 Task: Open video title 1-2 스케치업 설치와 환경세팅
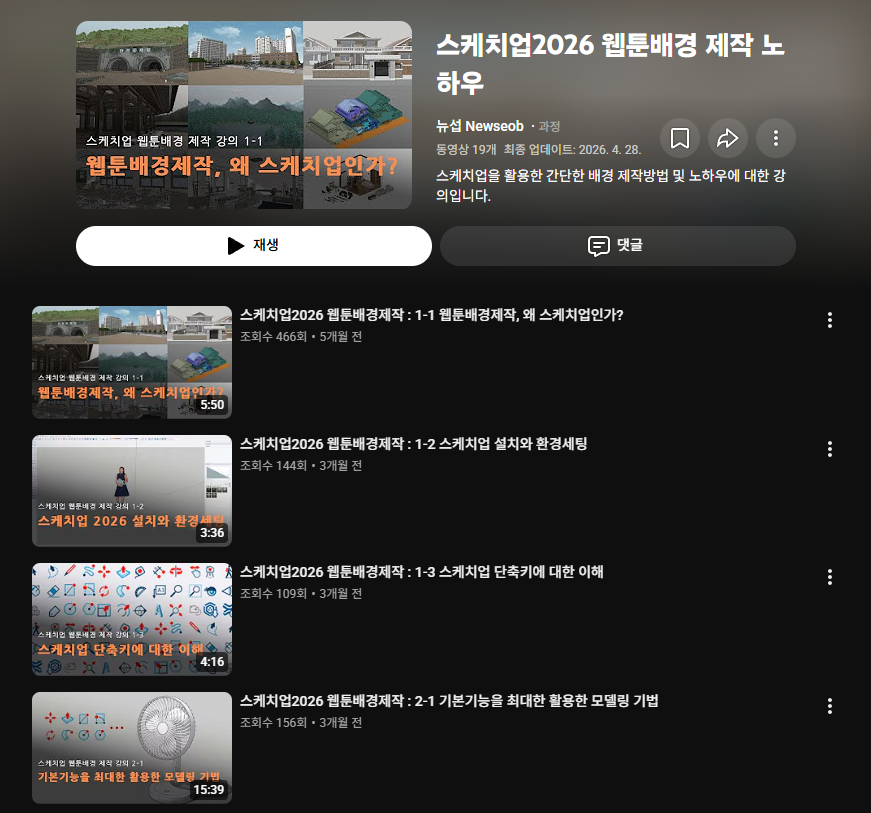414,444
